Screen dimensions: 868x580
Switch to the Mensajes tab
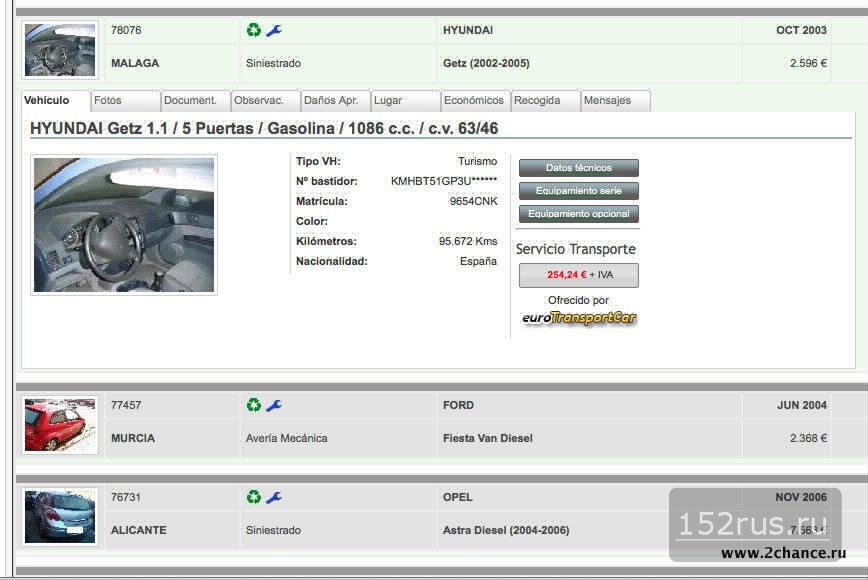[x=616, y=101]
